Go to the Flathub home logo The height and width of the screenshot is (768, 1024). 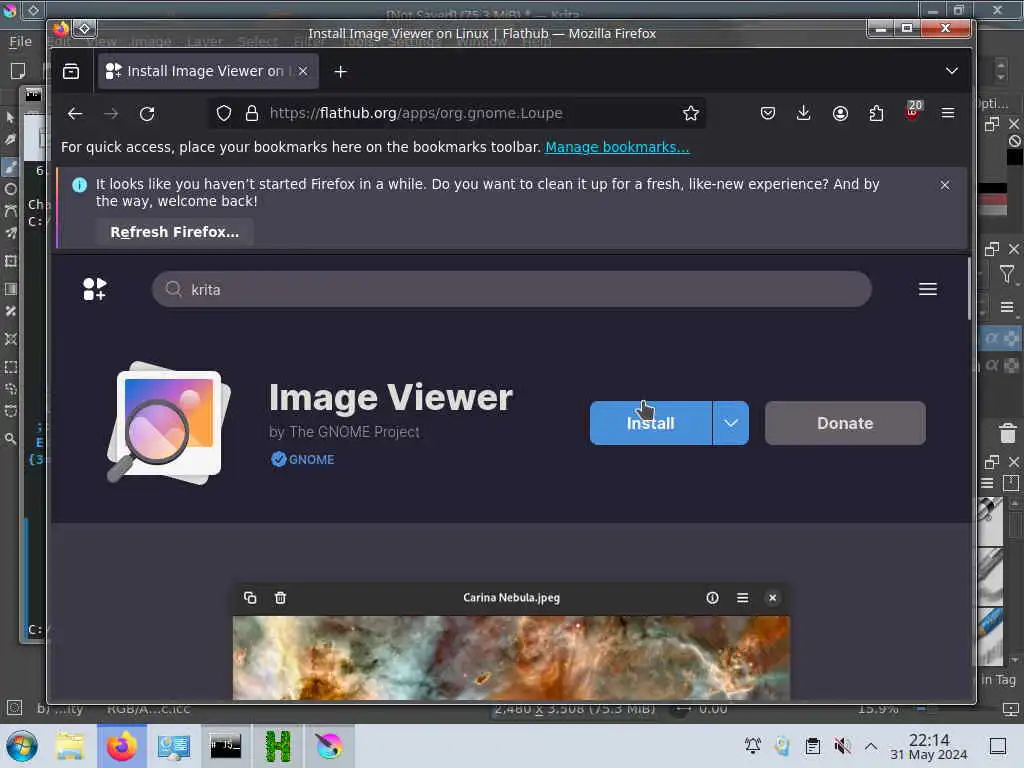tap(95, 289)
